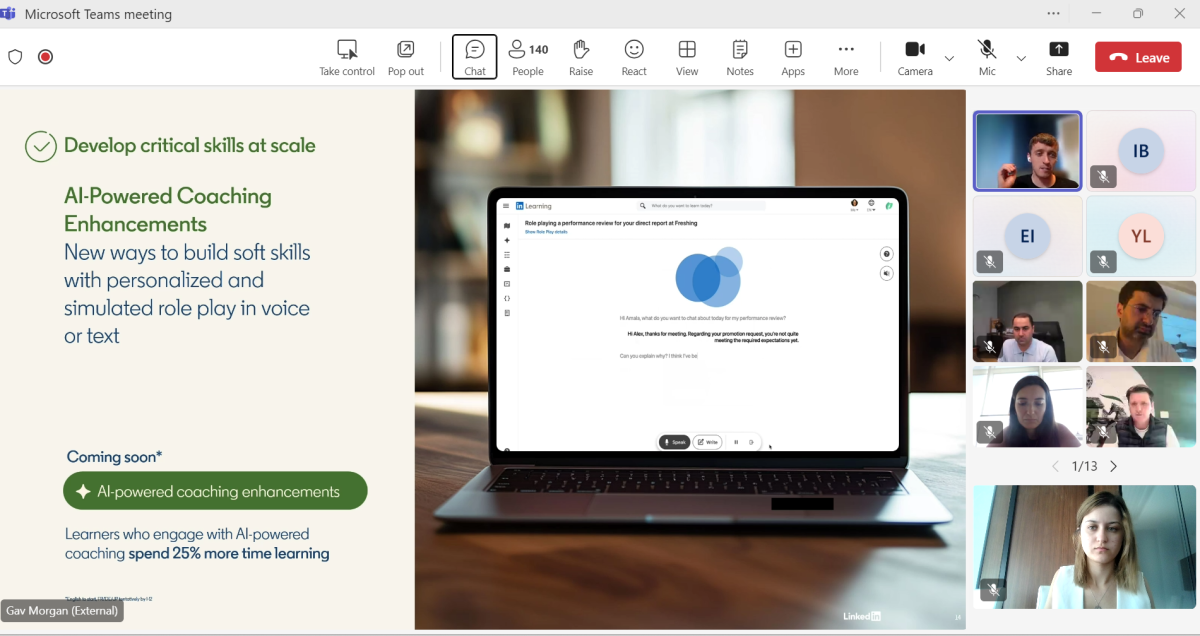Open the Chat panel
Screen dimensions: 1200x636
coord(474,57)
